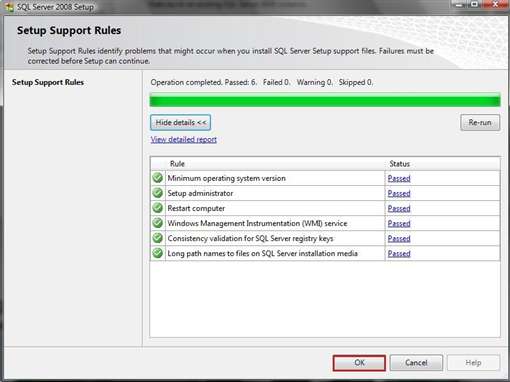Click the Help button
The width and height of the screenshot is (510, 382).
pyautogui.click(x=473, y=363)
